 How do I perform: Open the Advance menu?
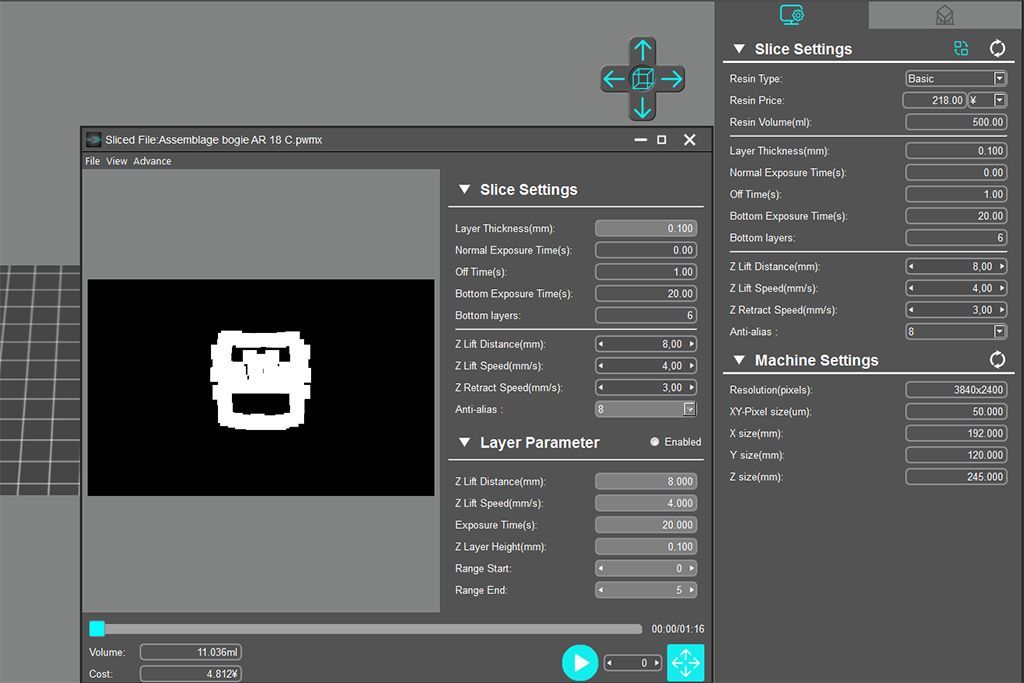click(x=152, y=161)
